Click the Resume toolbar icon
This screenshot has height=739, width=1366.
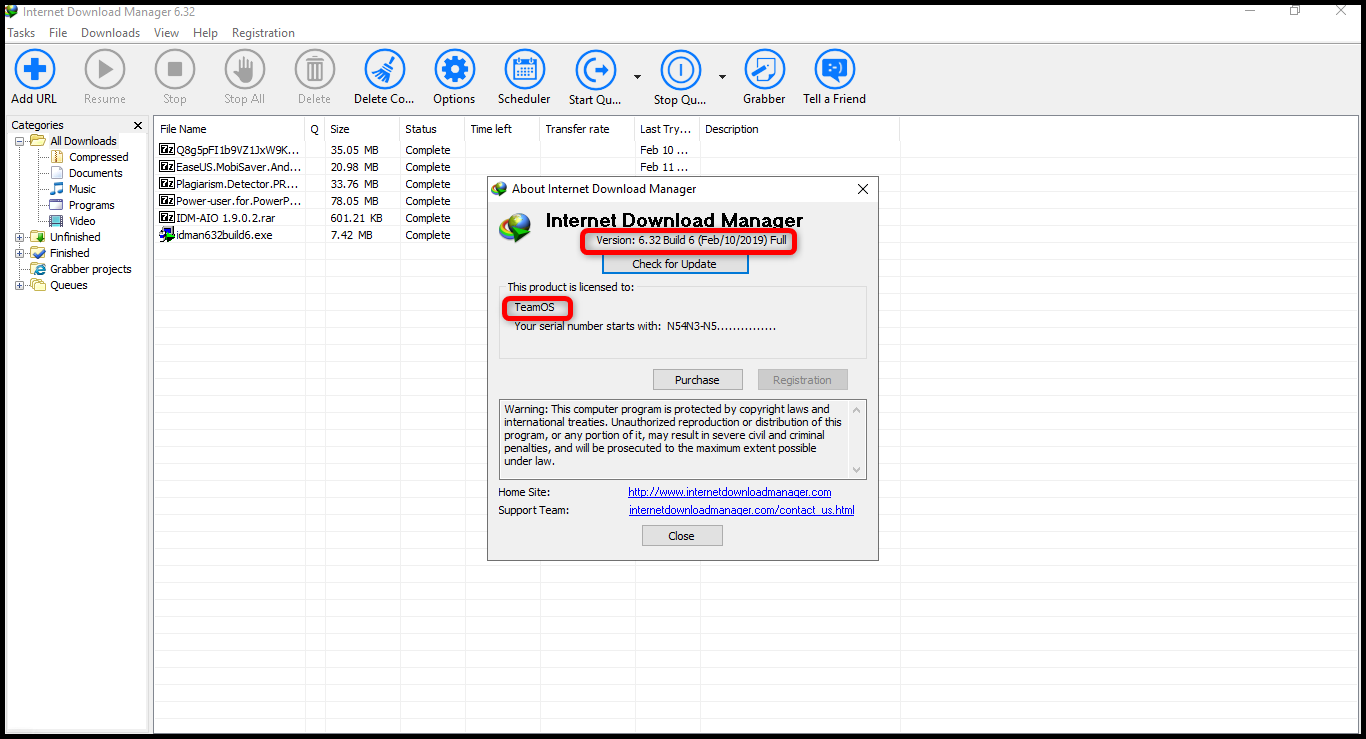105,70
